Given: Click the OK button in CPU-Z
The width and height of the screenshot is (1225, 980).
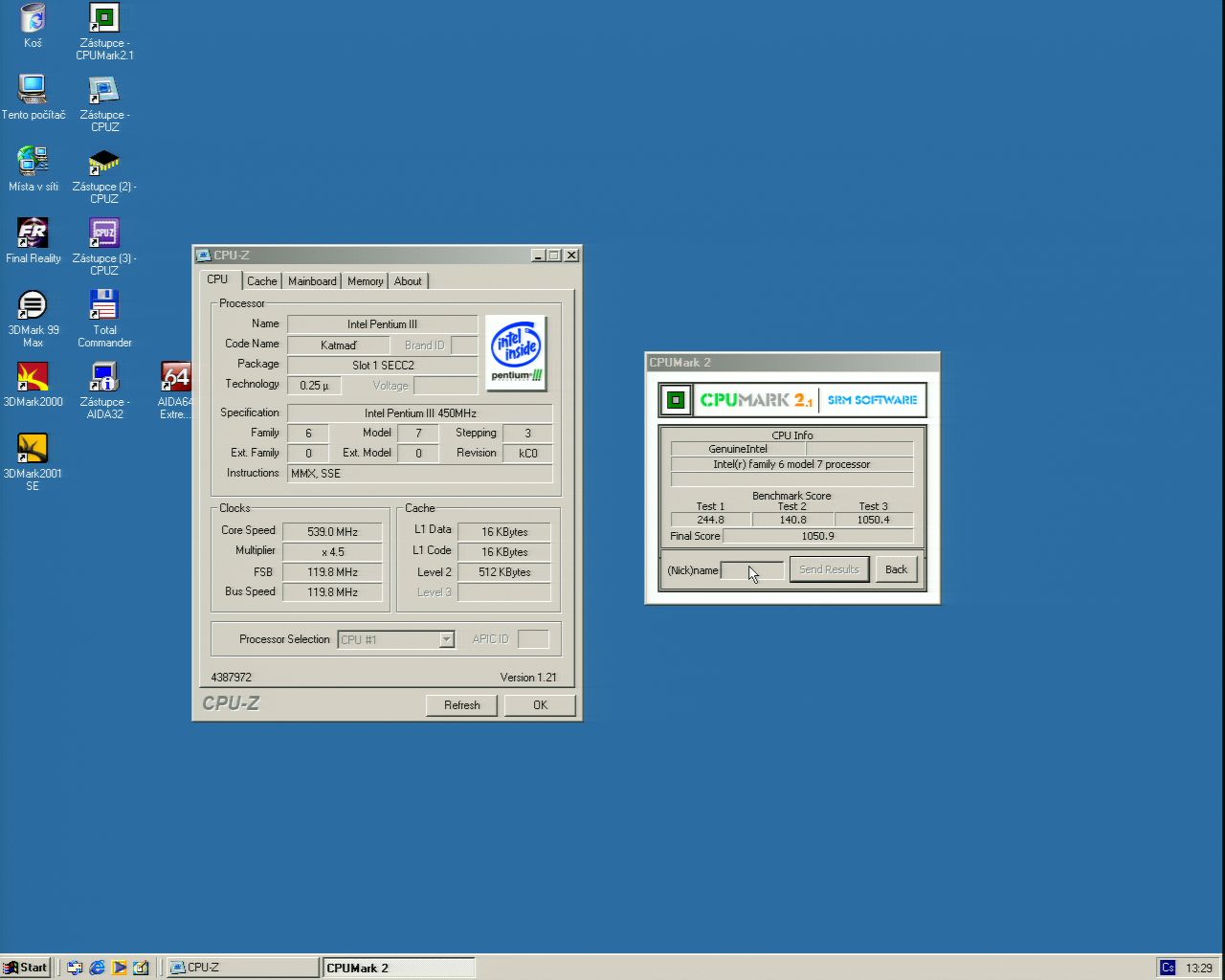Looking at the screenshot, I should click(540, 705).
